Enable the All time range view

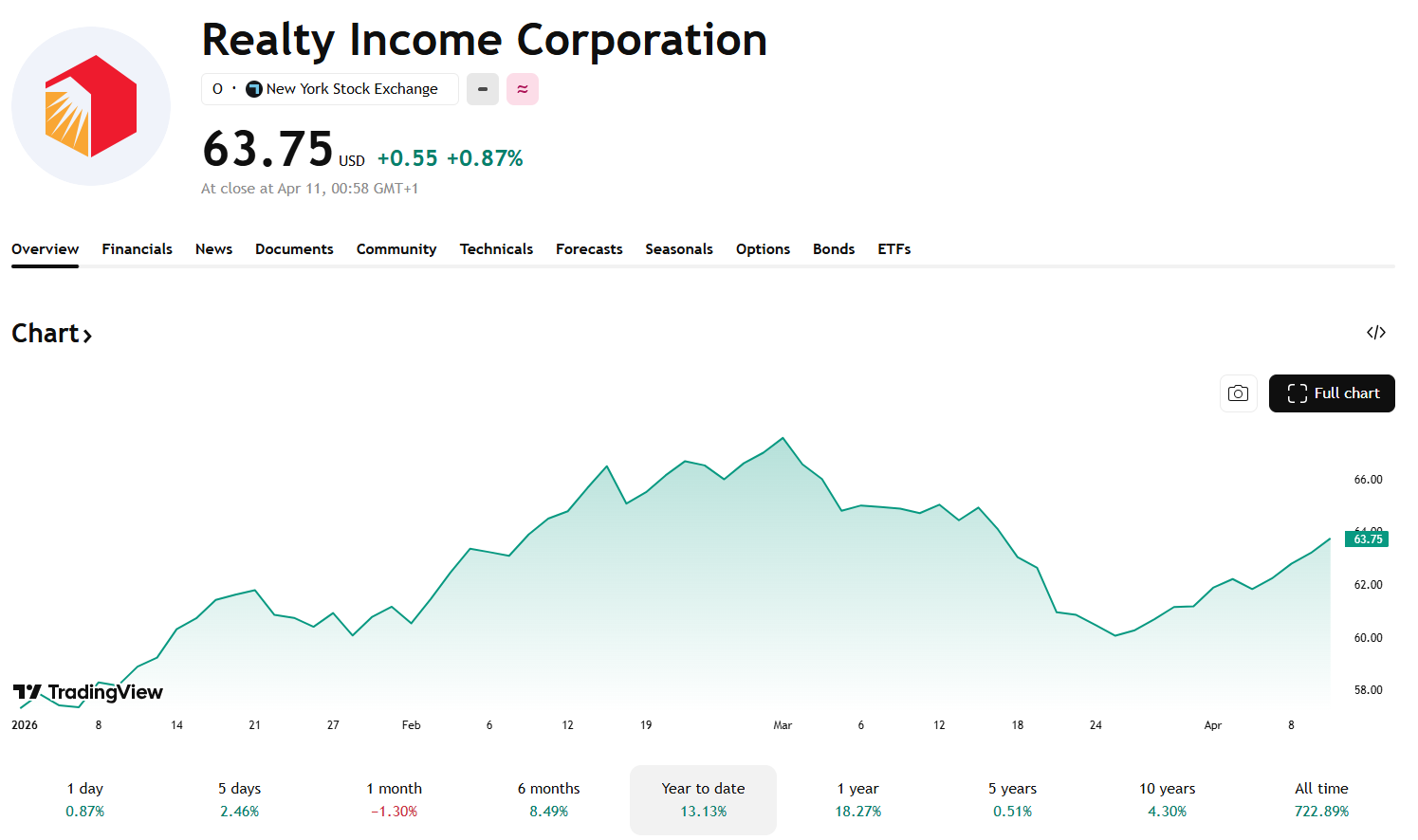pyautogui.click(x=1321, y=799)
